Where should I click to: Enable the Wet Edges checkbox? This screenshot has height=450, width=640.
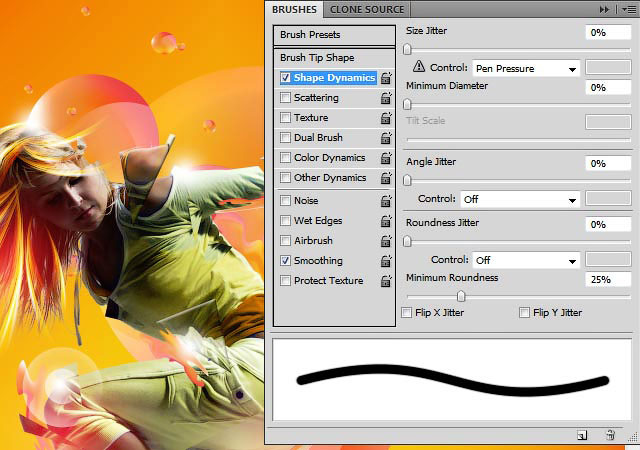[285, 221]
